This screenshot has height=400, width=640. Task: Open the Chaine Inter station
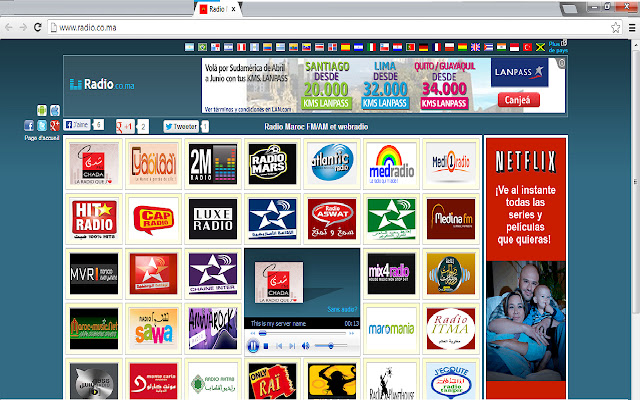pyautogui.click(x=213, y=274)
